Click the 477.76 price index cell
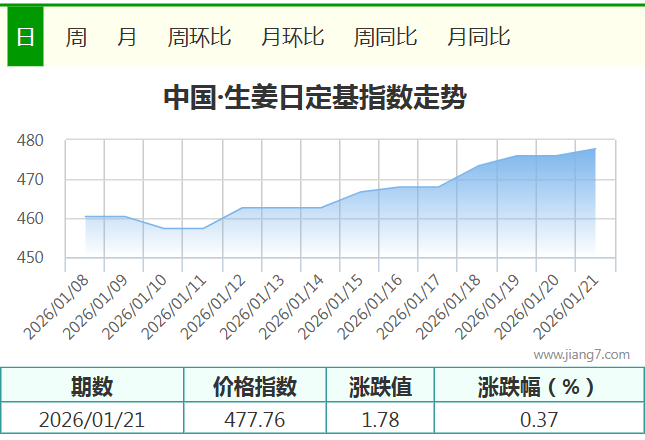The height and width of the screenshot is (440, 645). (x=255, y=419)
